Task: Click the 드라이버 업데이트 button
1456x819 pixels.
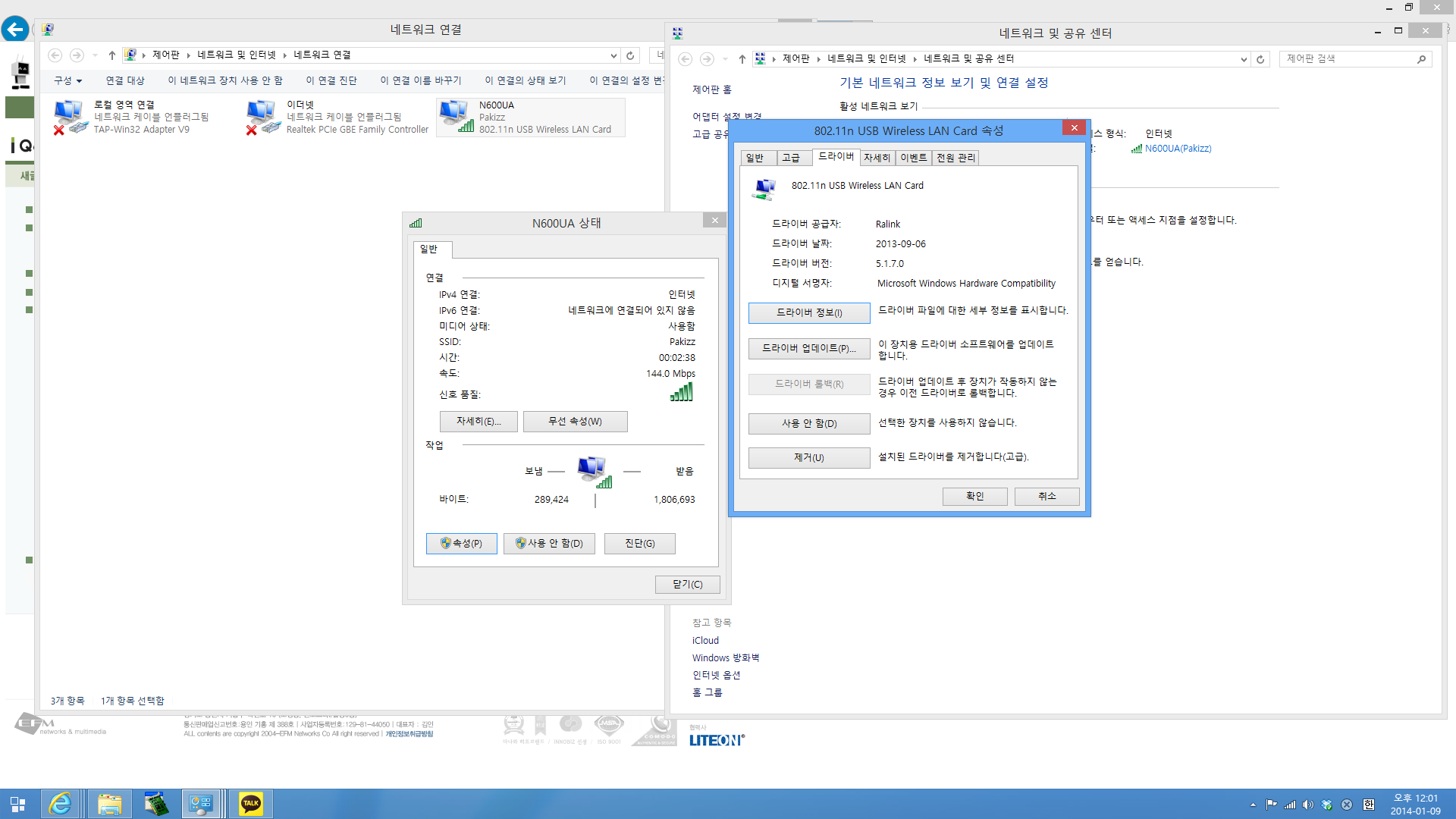Action: (x=809, y=349)
